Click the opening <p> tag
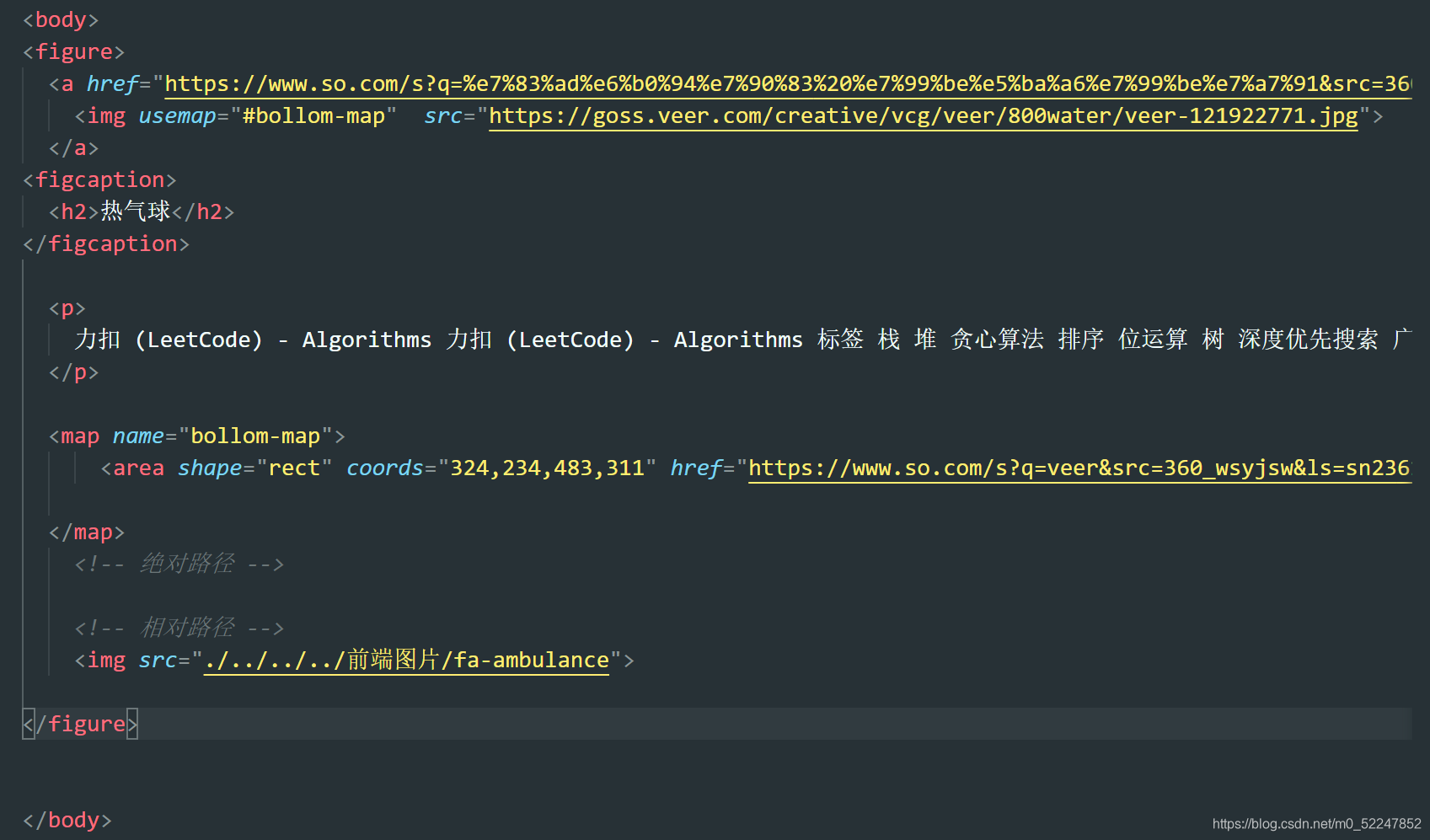Screen dimensions: 1430x840 tap(67, 308)
